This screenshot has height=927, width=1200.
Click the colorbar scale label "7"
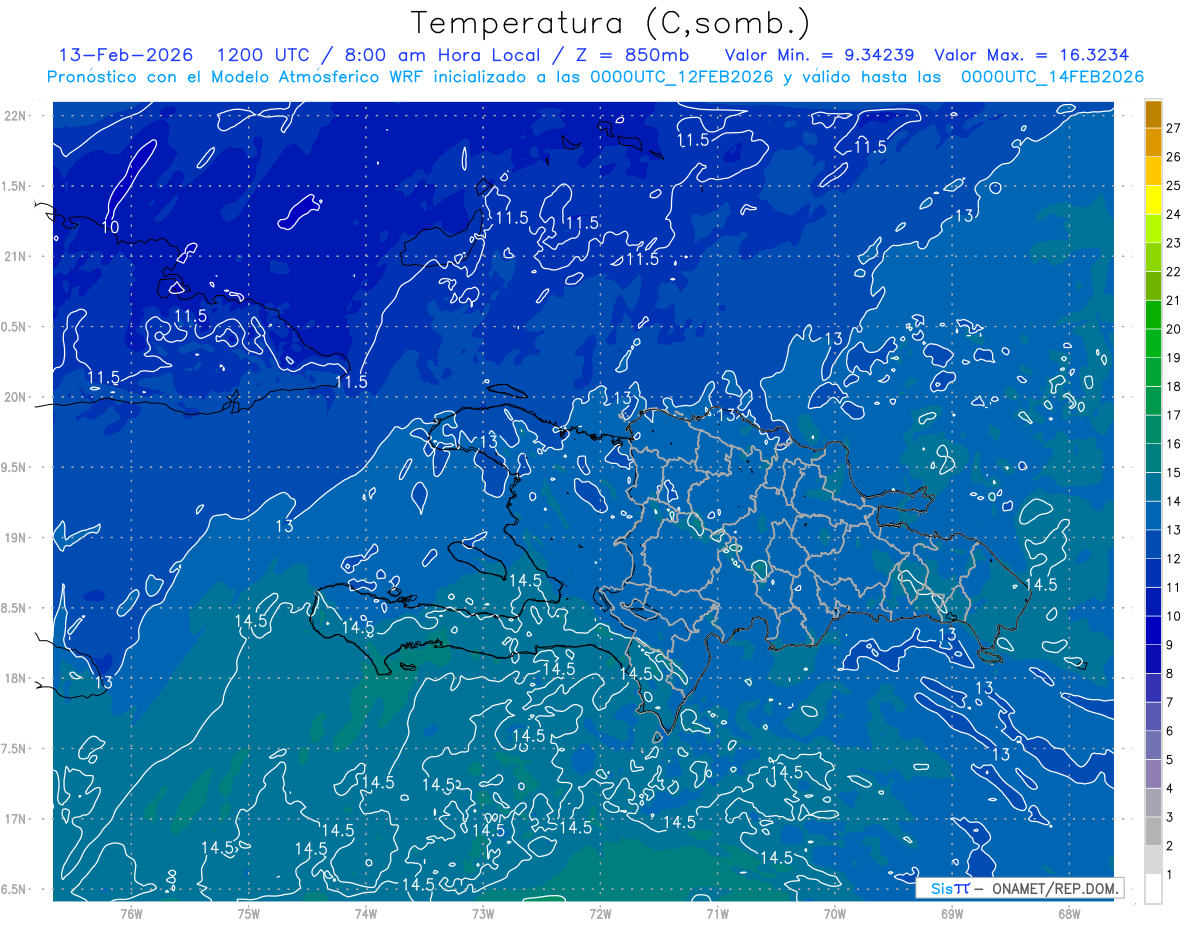pos(1170,702)
